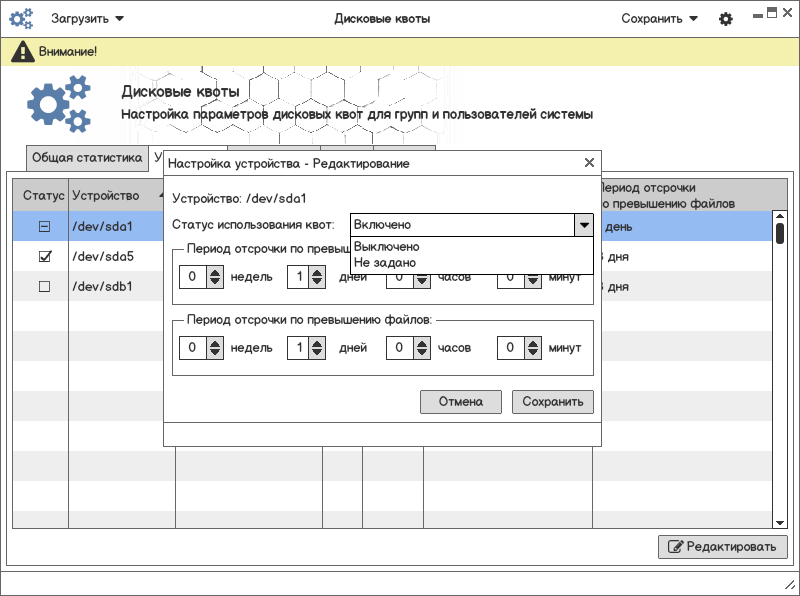Click the days spinner arrows in files period
Viewport: 800px width, 596px height.
point(317,348)
